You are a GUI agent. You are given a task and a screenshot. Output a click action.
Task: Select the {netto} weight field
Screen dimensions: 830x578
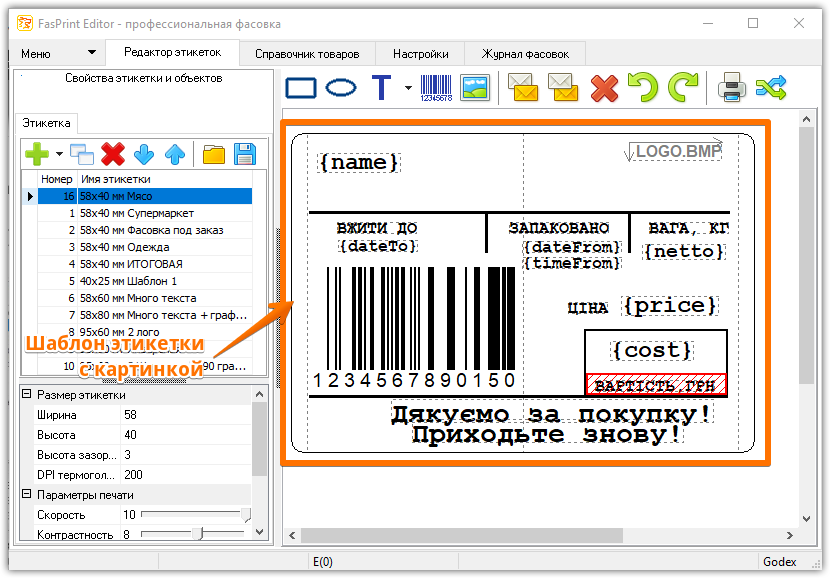click(x=684, y=251)
